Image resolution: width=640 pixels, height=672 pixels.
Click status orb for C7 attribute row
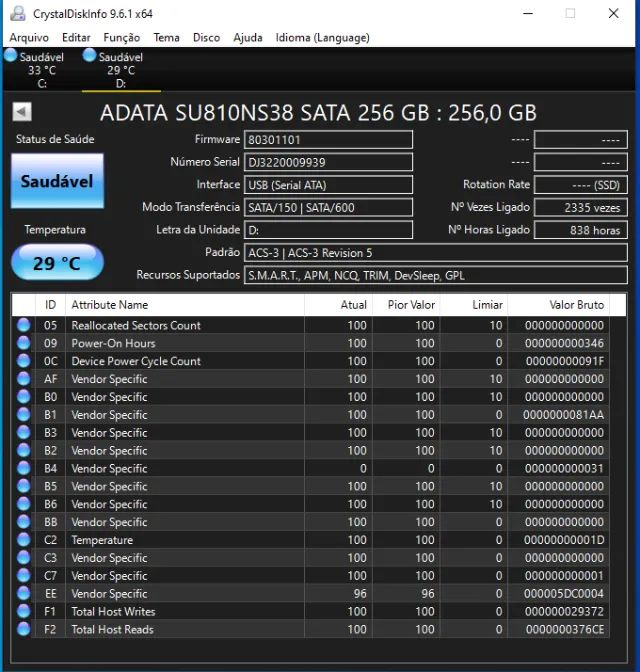24,575
